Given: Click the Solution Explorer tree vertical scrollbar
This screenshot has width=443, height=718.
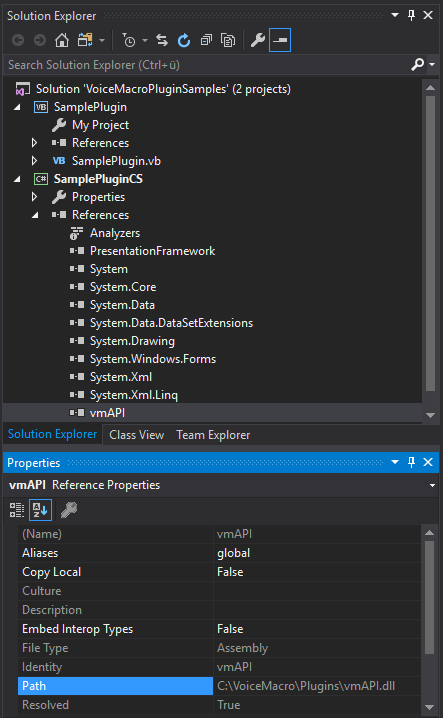Looking at the screenshot, I should coord(430,243).
